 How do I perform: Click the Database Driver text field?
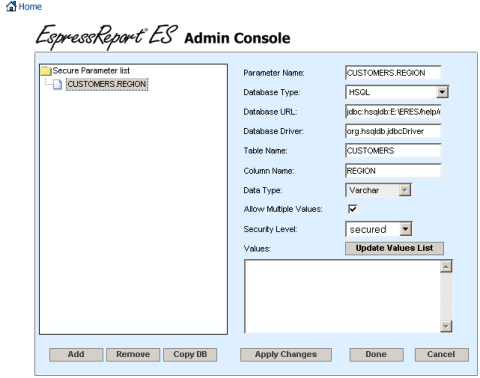pyautogui.click(x=393, y=131)
